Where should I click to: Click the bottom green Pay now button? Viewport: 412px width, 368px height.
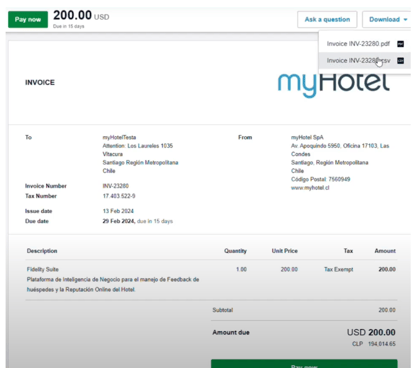click(304, 364)
